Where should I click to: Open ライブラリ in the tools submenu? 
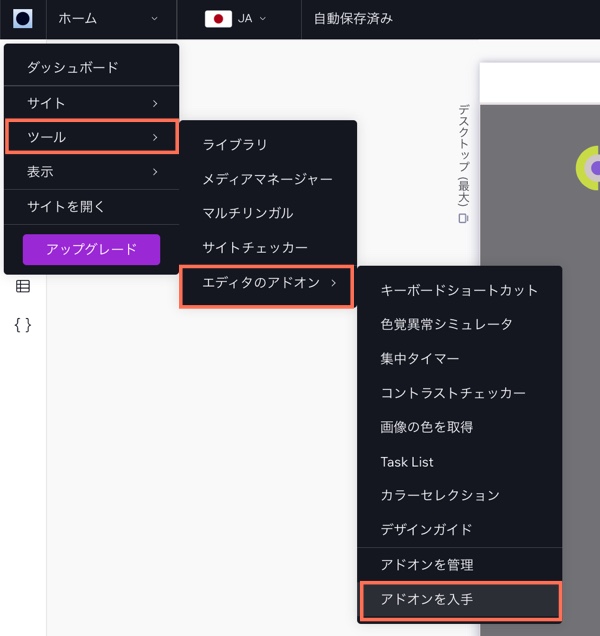(x=268, y=144)
